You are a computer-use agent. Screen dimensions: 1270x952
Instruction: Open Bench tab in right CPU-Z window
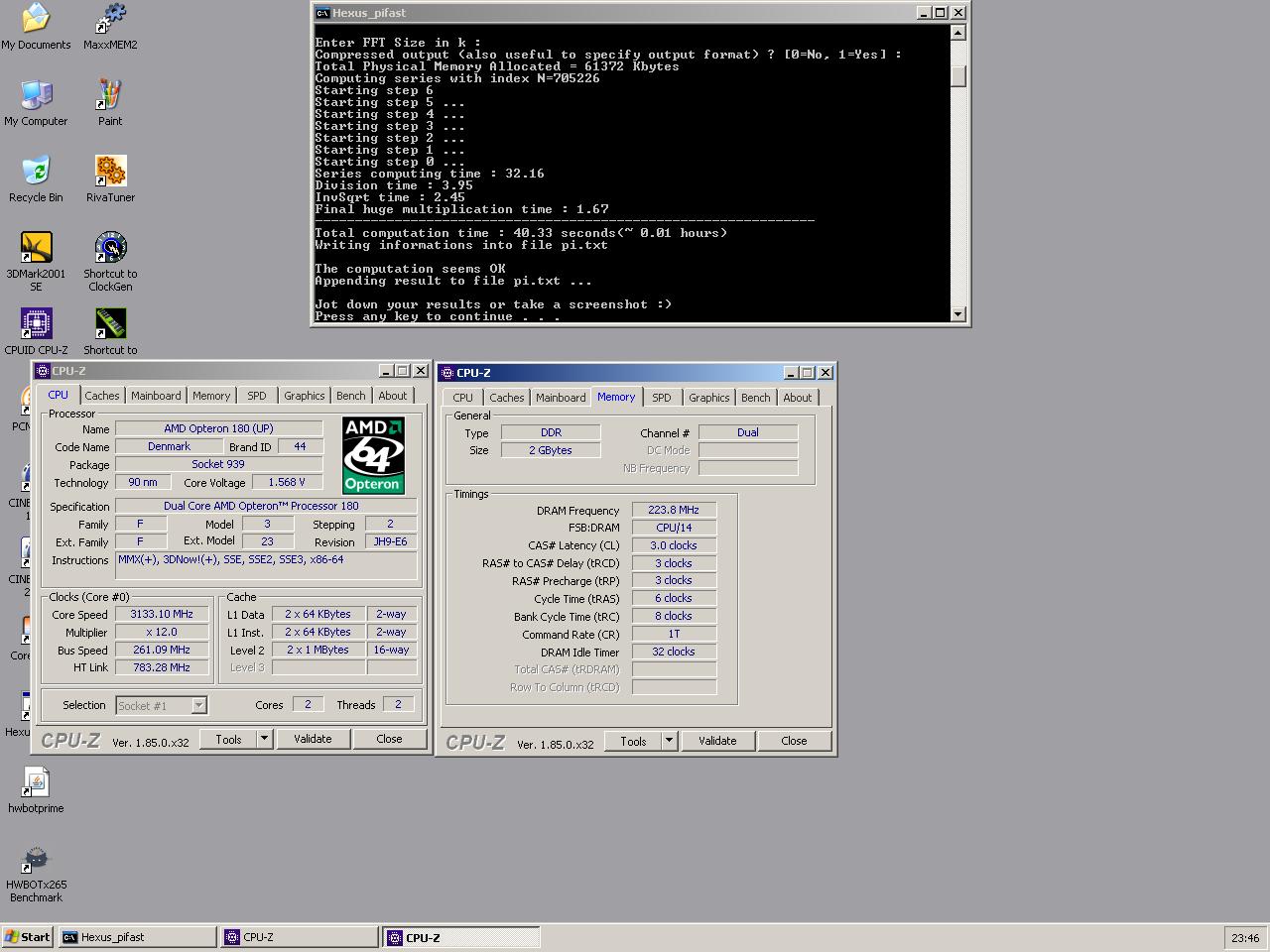coord(756,398)
